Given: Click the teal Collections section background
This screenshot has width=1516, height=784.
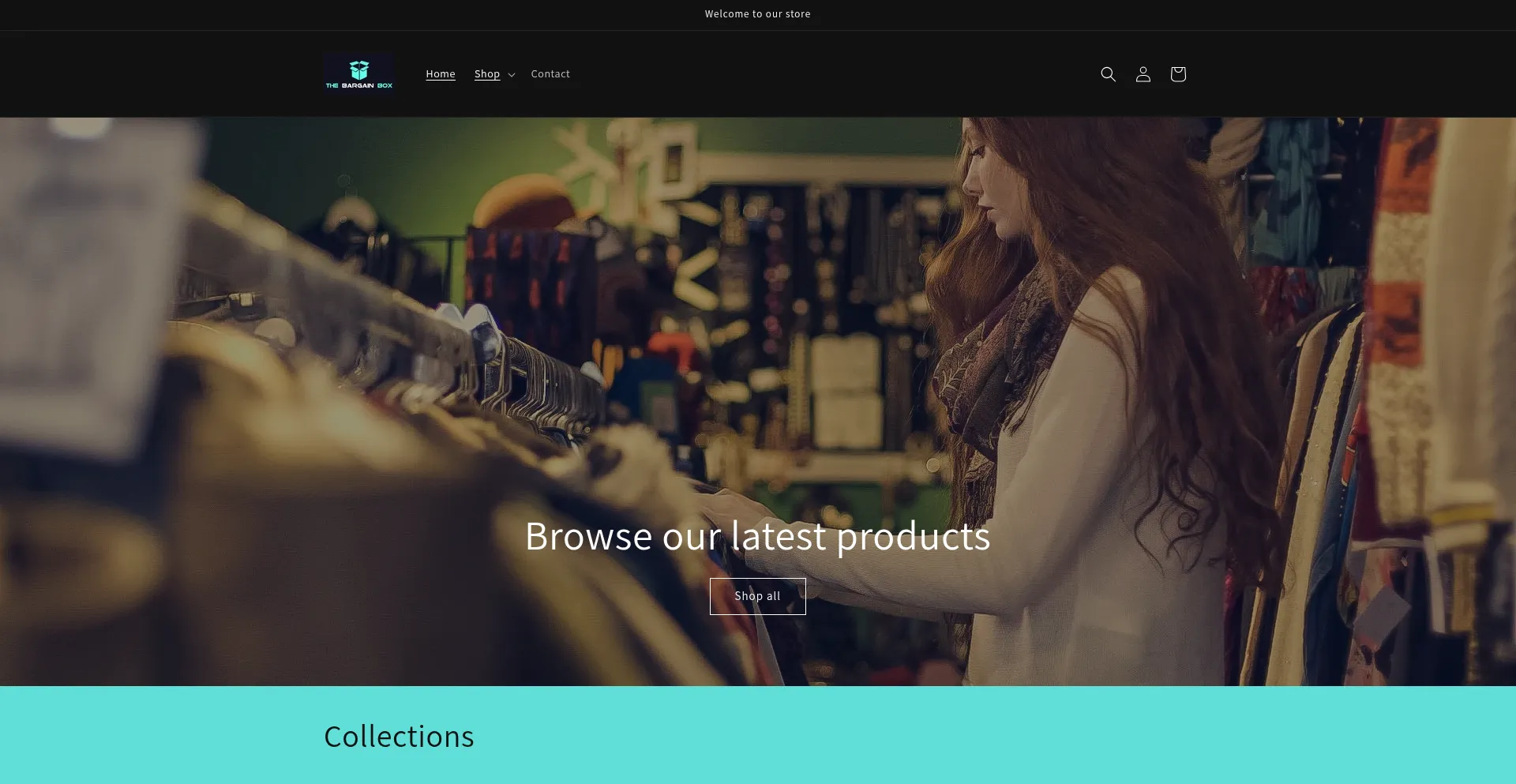Looking at the screenshot, I should tap(947, 736).
